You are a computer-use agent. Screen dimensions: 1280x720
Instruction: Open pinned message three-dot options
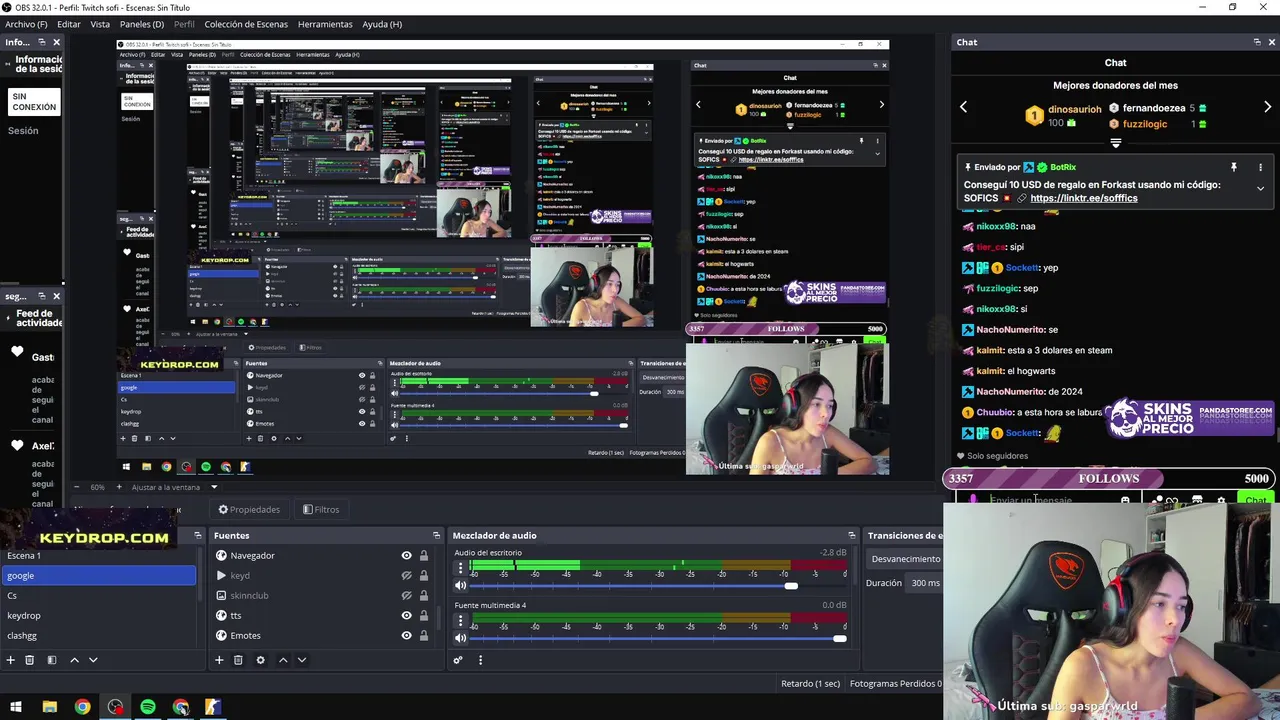(1260, 167)
